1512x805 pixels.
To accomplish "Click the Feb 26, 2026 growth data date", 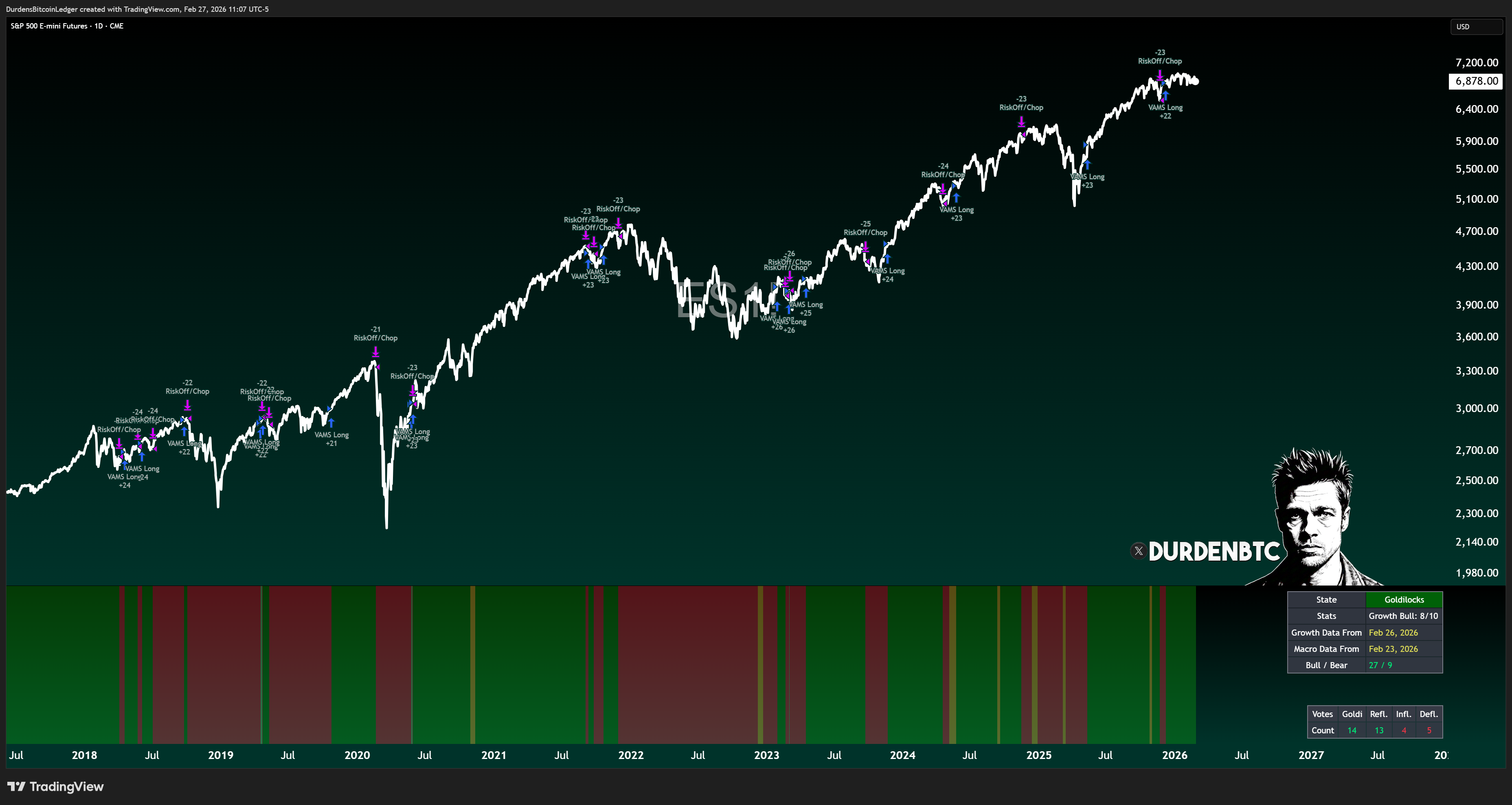I will (x=1393, y=632).
